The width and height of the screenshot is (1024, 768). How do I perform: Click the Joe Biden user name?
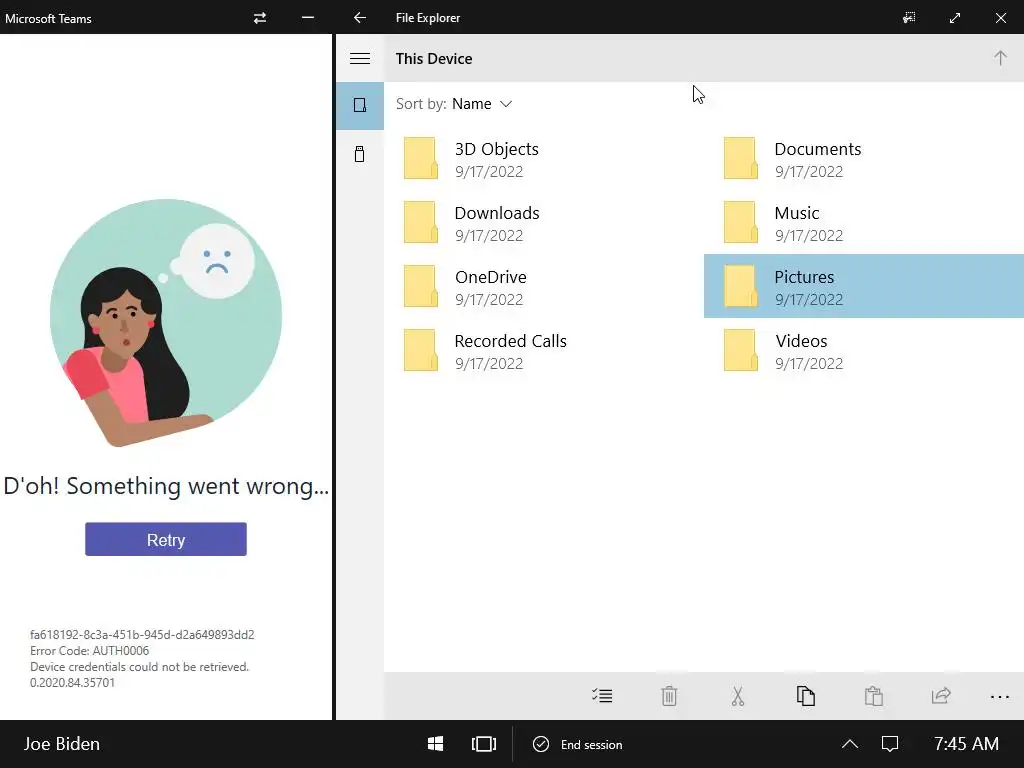pos(62,744)
